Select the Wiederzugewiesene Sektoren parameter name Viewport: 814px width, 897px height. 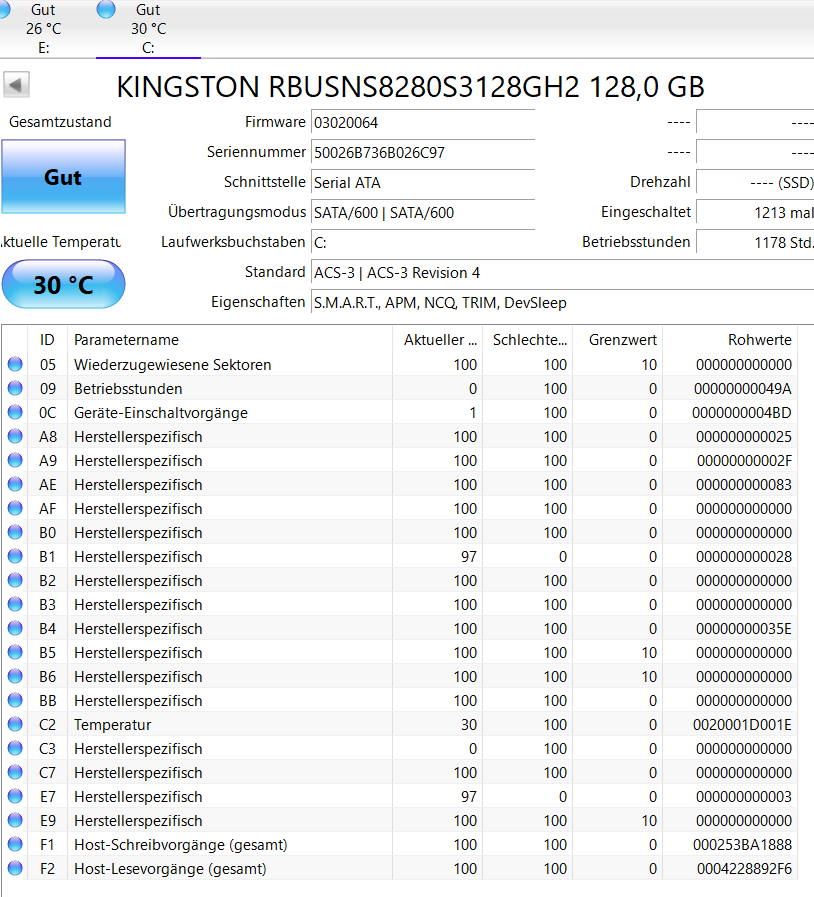[173, 365]
